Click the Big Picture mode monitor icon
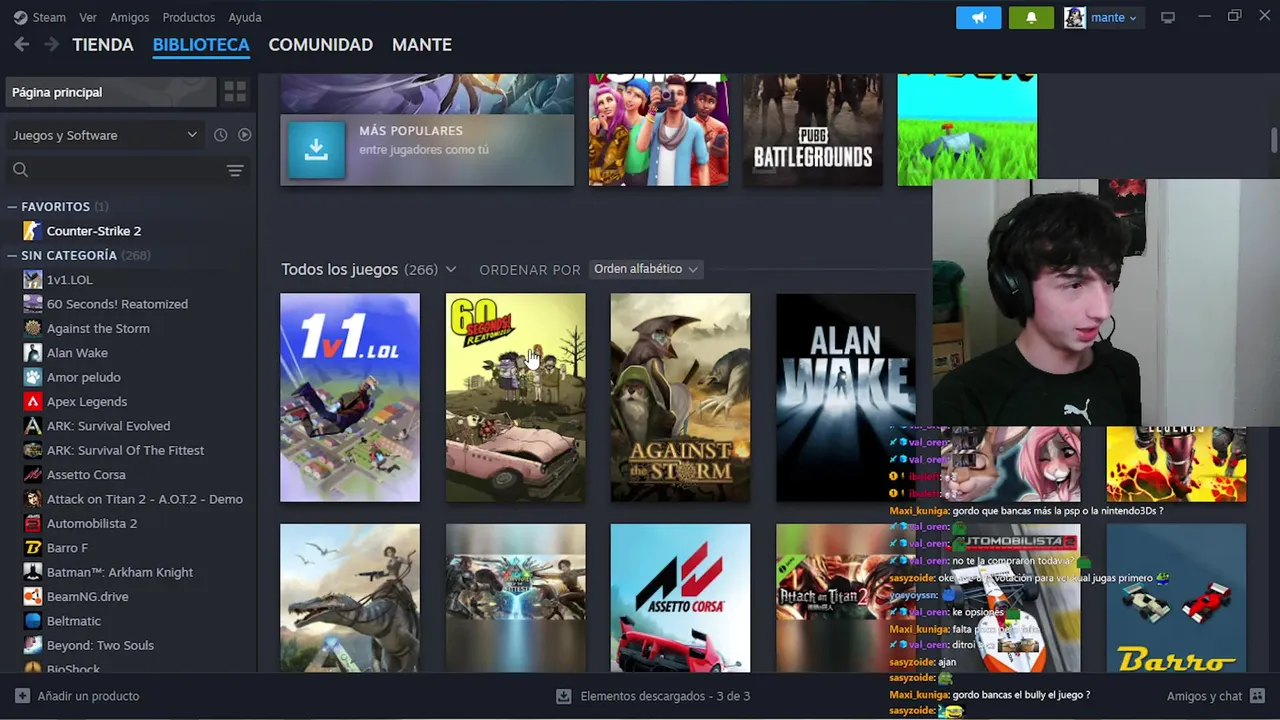Image resolution: width=1280 pixels, height=720 pixels. (1167, 17)
